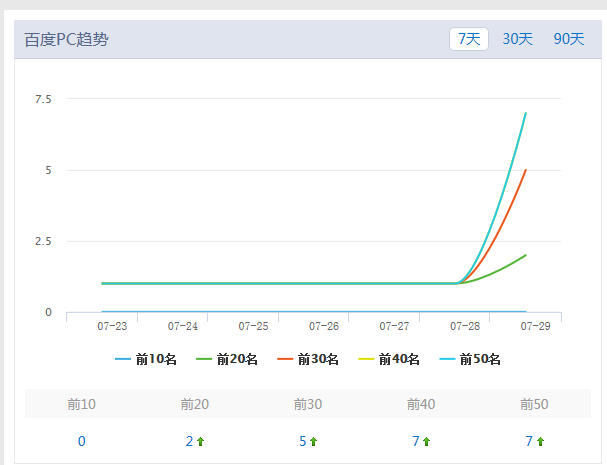The image size is (607, 465).
Task: Click the 07-23 x-axis date label
Action: click(112, 326)
